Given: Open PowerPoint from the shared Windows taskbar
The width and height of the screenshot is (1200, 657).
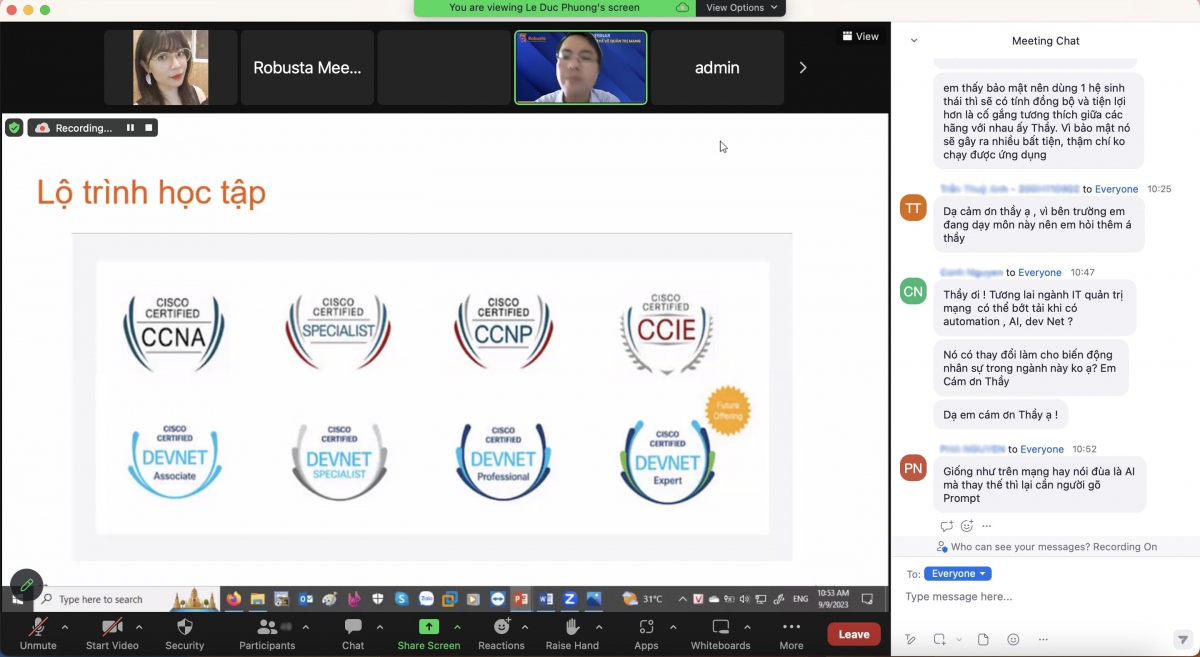Looking at the screenshot, I should point(520,599).
